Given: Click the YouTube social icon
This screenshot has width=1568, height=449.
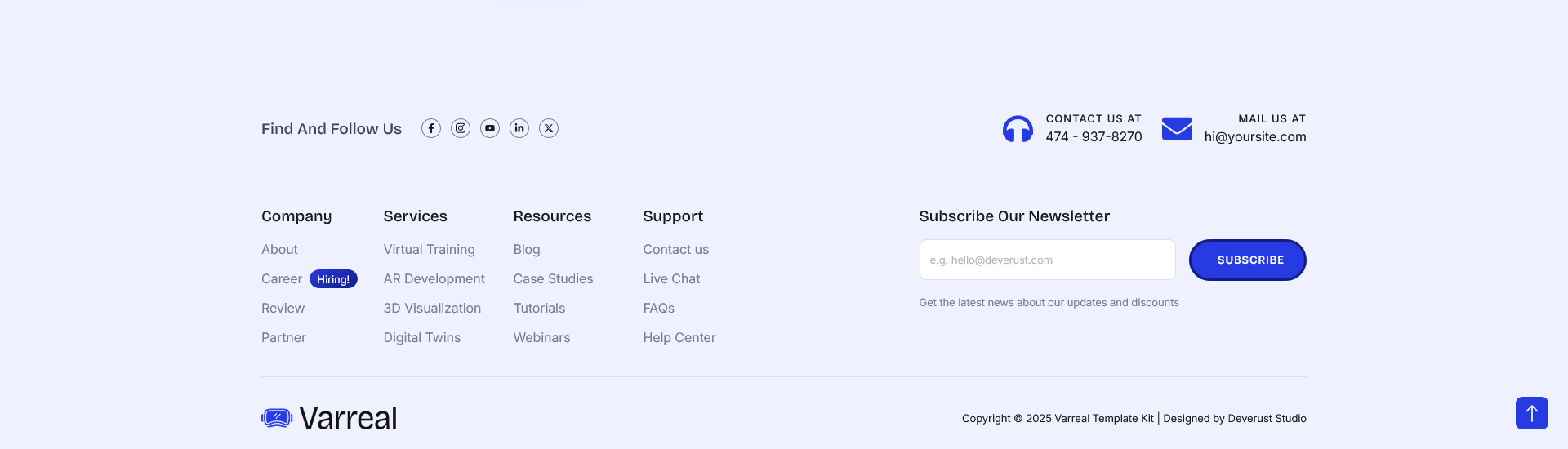Looking at the screenshot, I should coord(490,128).
